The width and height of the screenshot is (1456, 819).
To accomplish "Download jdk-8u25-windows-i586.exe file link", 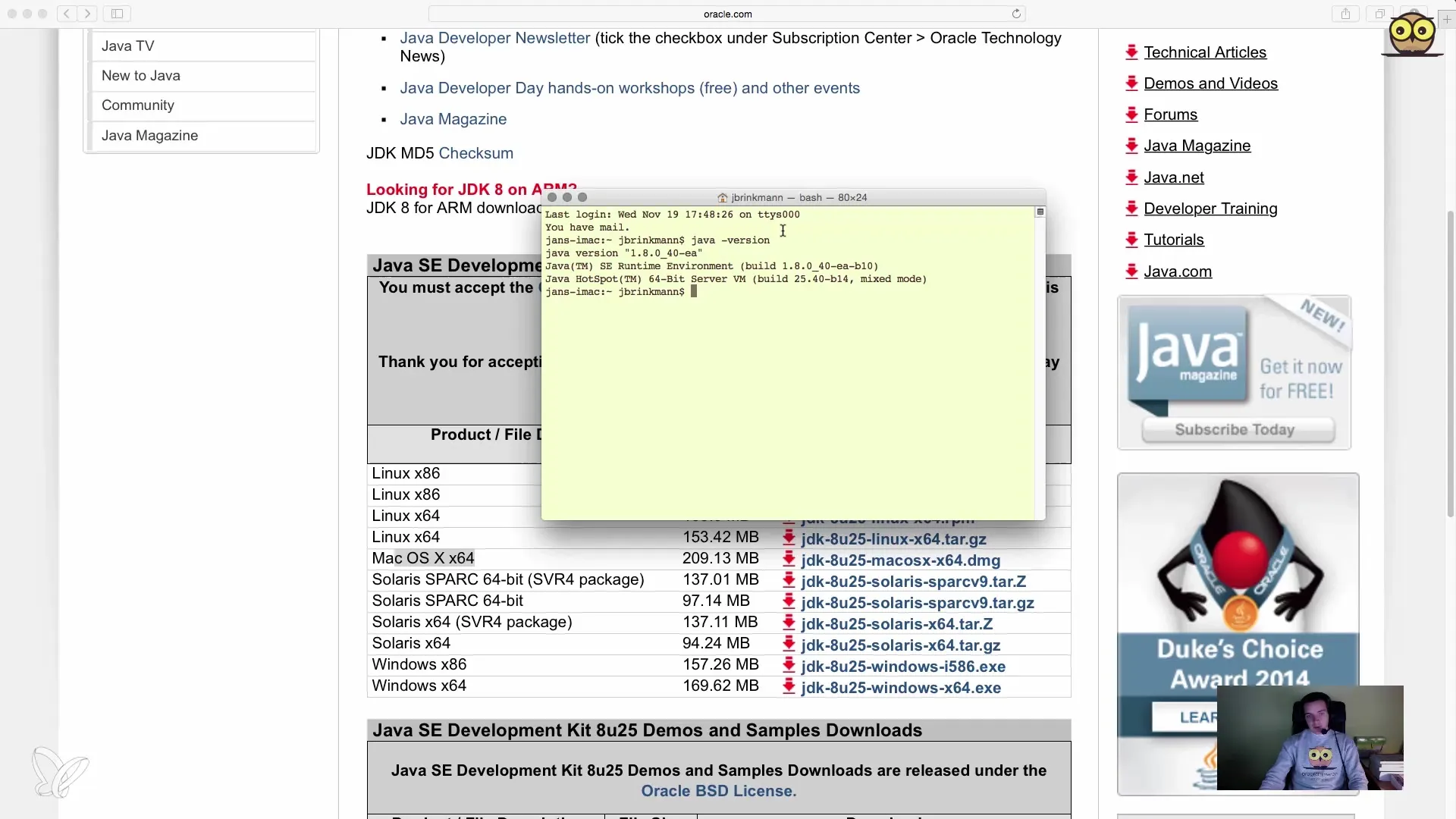I will (x=903, y=667).
